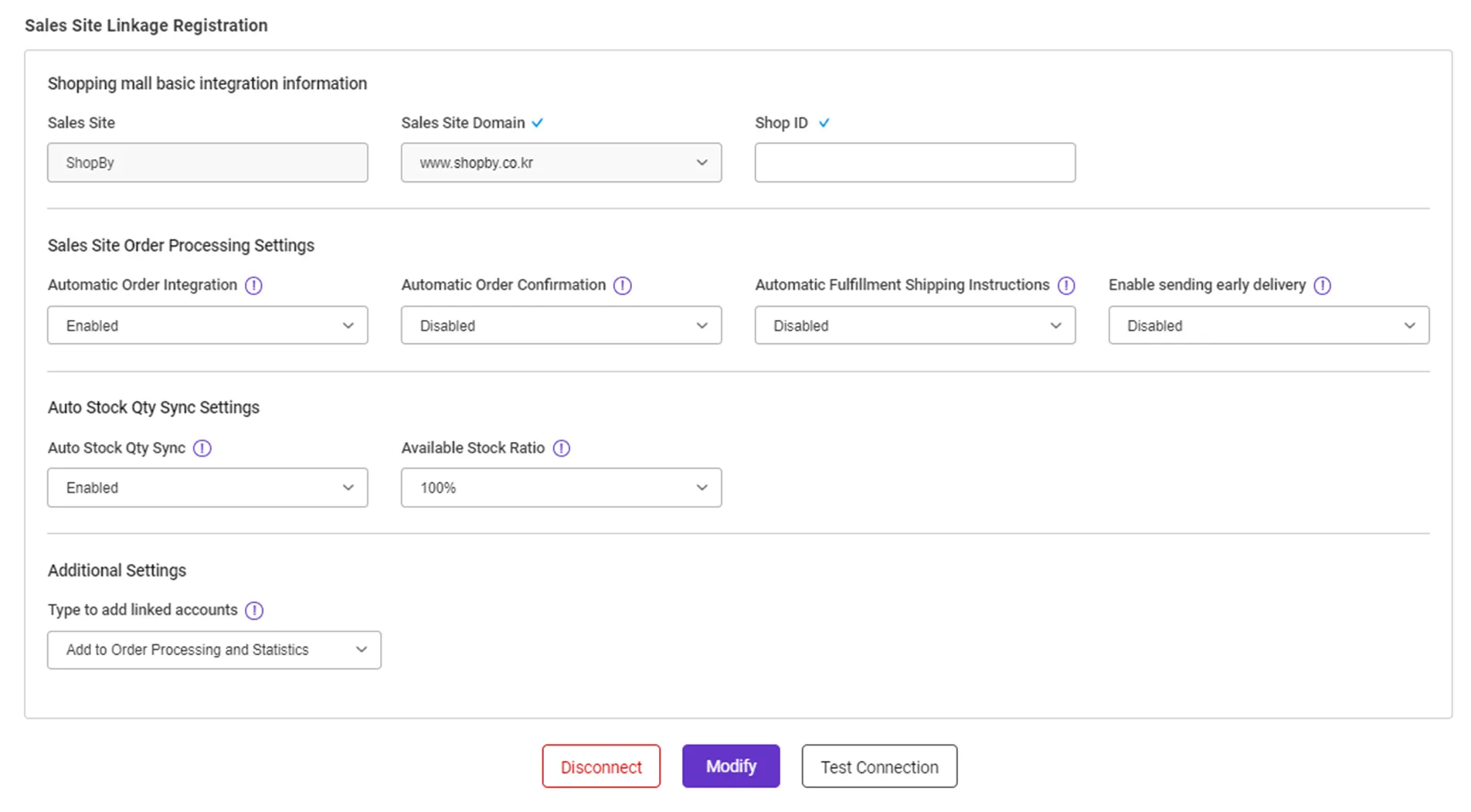Open Automatic Order Integration dropdown
This screenshot has height=812, width=1471.
[207, 325]
